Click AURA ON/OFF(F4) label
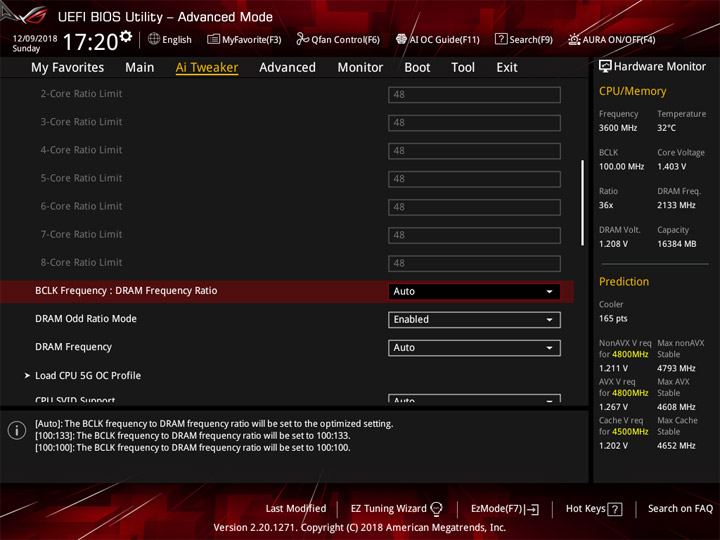 [x=619, y=39]
